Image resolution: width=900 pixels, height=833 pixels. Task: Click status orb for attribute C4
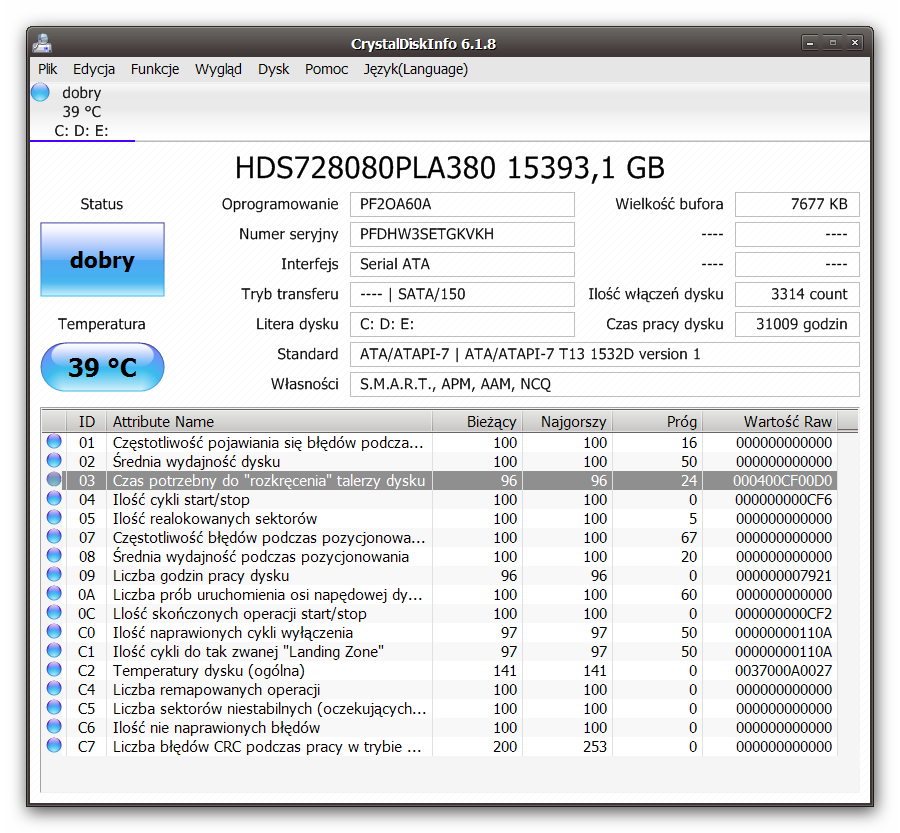[x=54, y=688]
